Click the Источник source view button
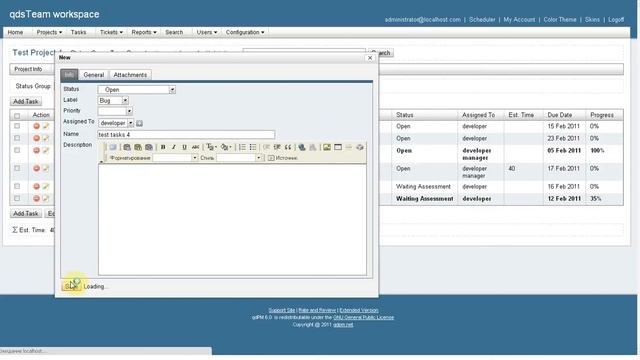Viewport: 640px width, 360px height. click(282, 158)
